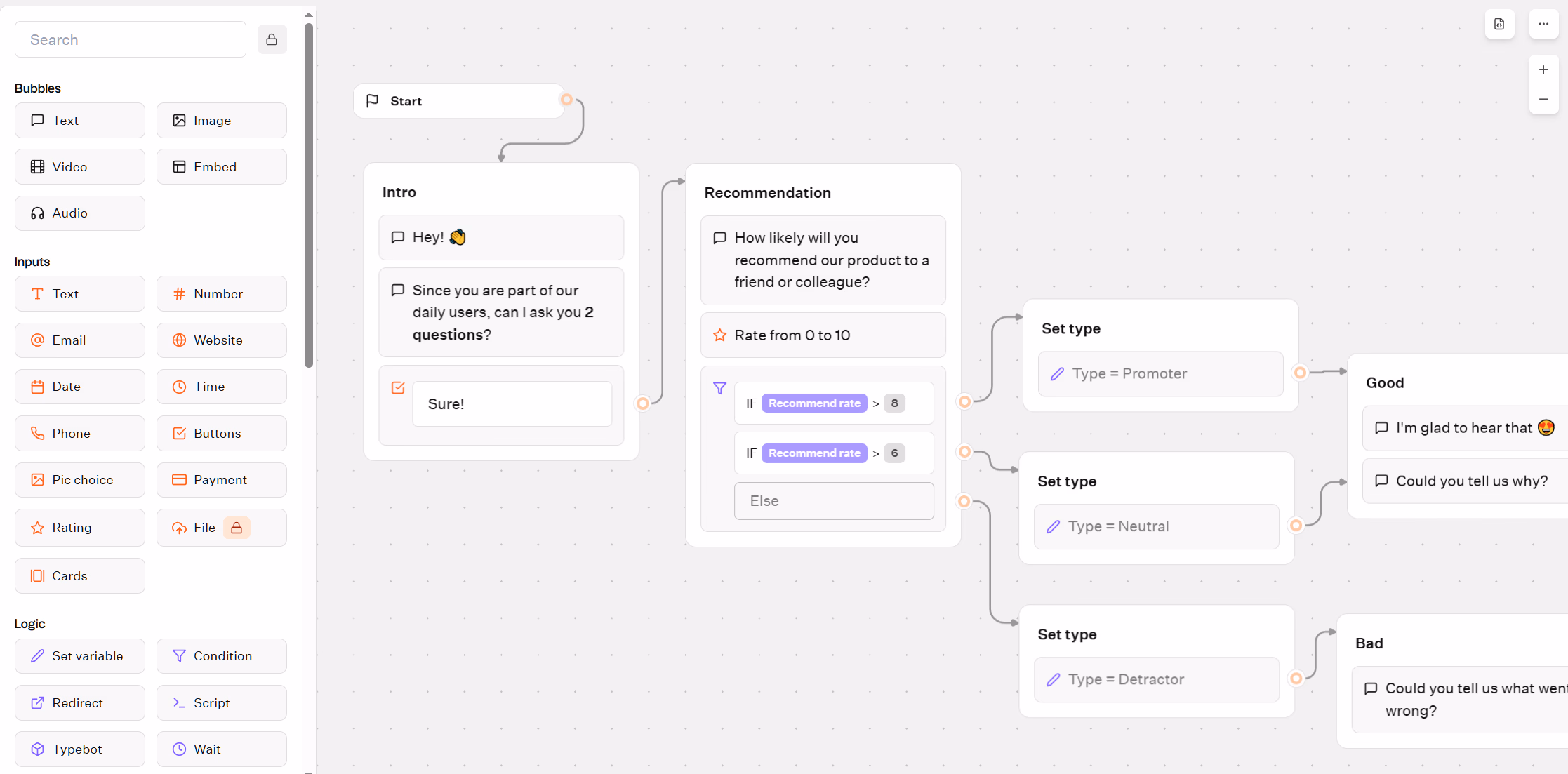Click the condition Recommend rate > 8
Screen dimensions: 1568x774
834,403
